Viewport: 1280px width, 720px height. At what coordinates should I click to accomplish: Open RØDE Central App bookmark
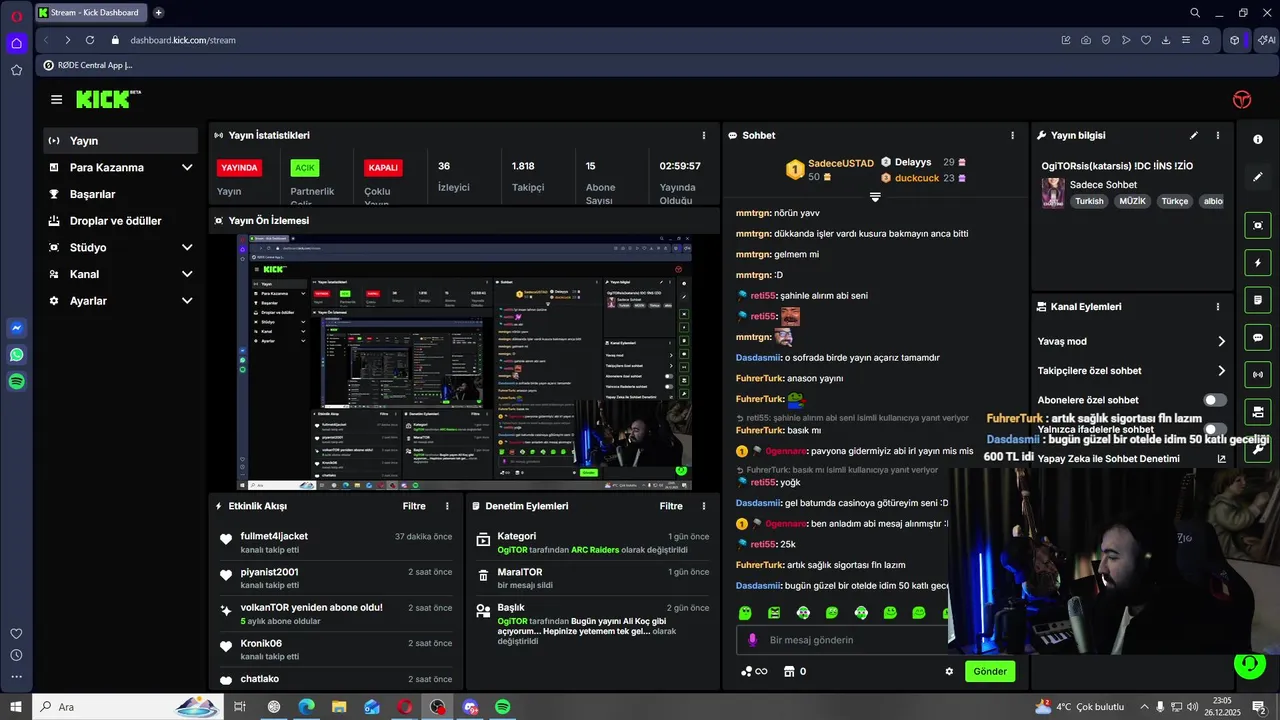coord(88,65)
